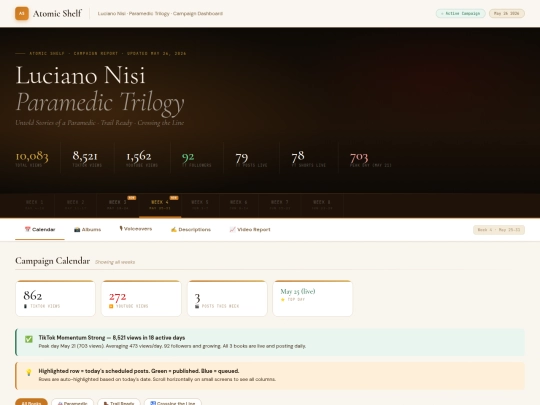Click the Week 4 May 25-31 badge
The image size is (540, 405).
tap(499, 230)
